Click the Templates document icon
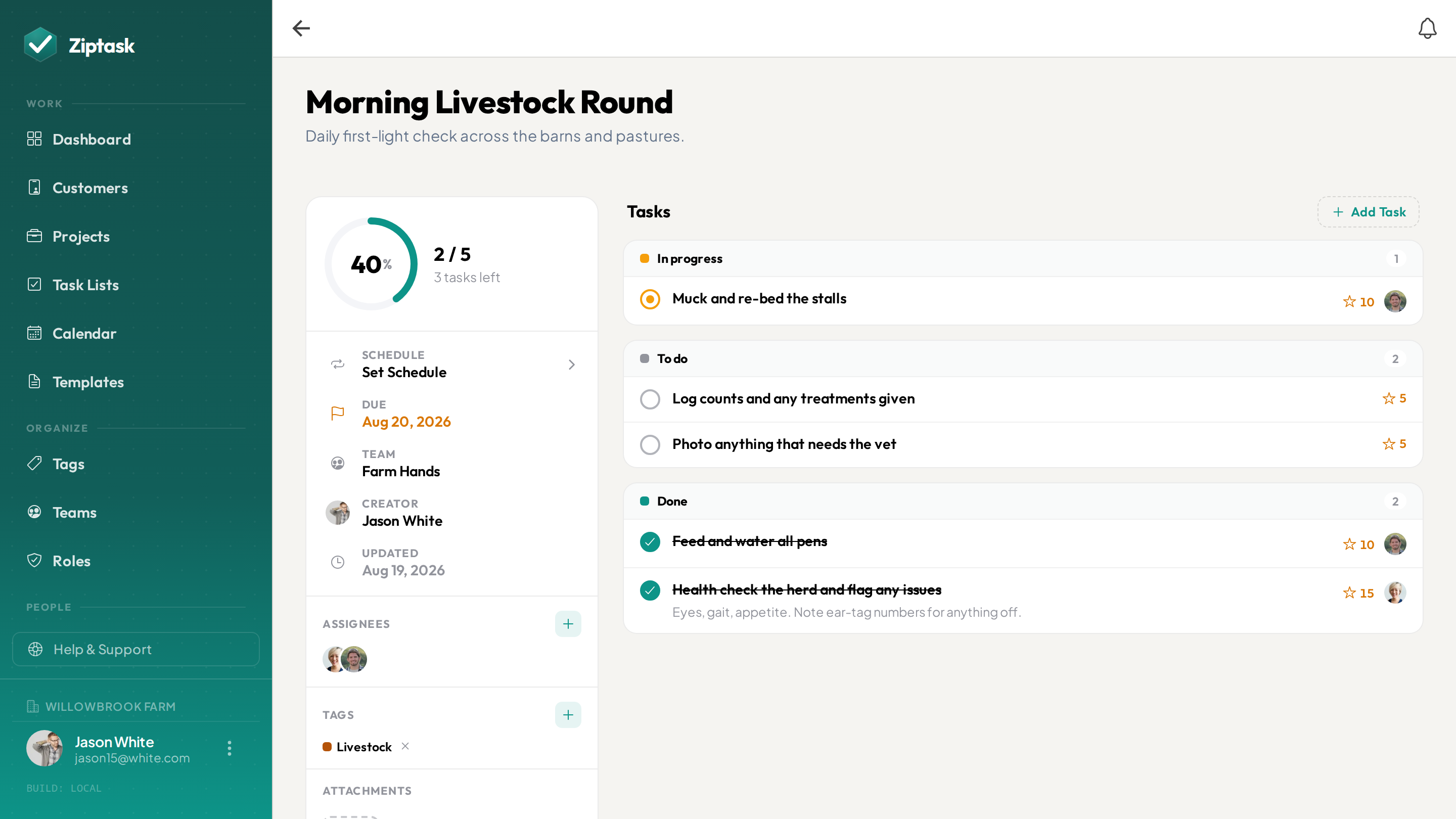1456x819 pixels. click(x=34, y=382)
